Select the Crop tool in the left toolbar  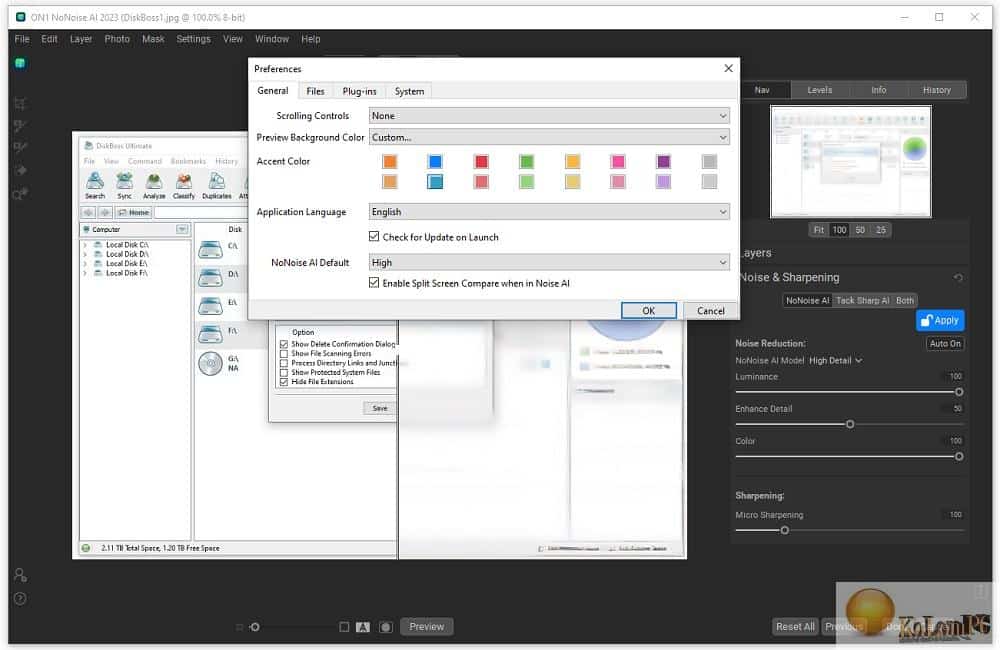click(x=20, y=103)
